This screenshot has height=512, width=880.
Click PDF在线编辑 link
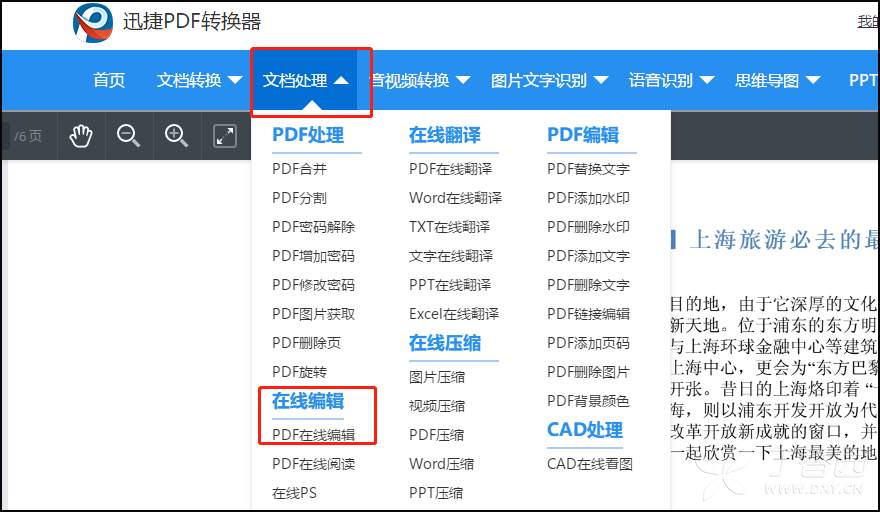pyautogui.click(x=314, y=435)
